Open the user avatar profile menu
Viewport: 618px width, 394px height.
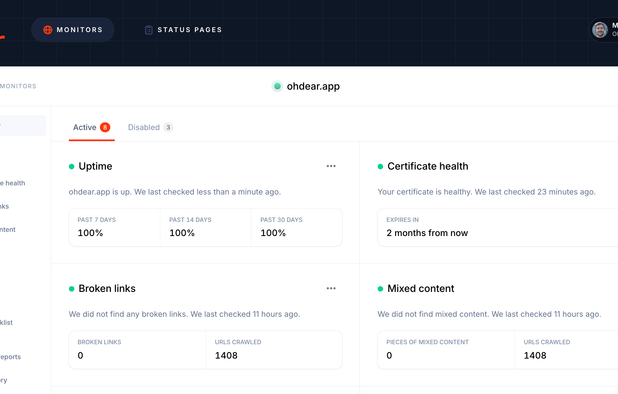[600, 30]
